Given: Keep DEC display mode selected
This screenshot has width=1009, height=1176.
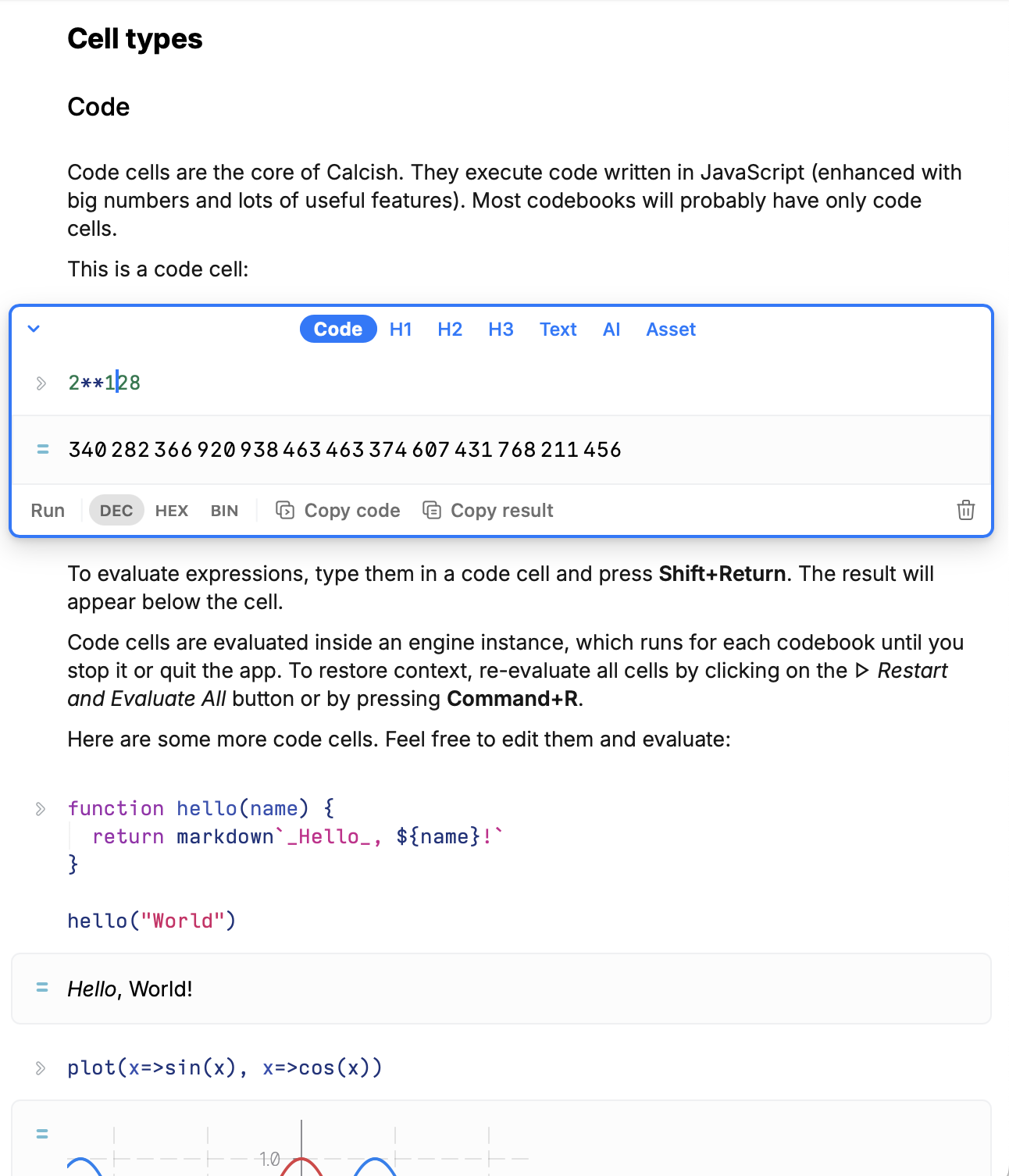Looking at the screenshot, I should [x=116, y=510].
